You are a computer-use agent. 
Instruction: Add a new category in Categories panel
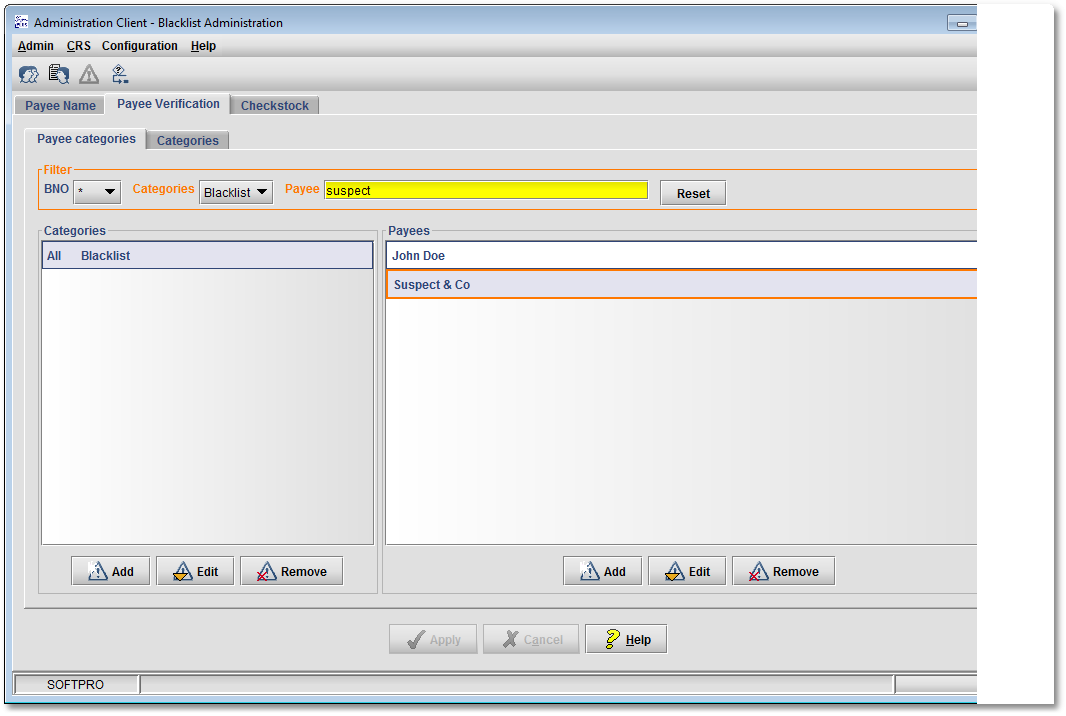pyautogui.click(x=110, y=571)
